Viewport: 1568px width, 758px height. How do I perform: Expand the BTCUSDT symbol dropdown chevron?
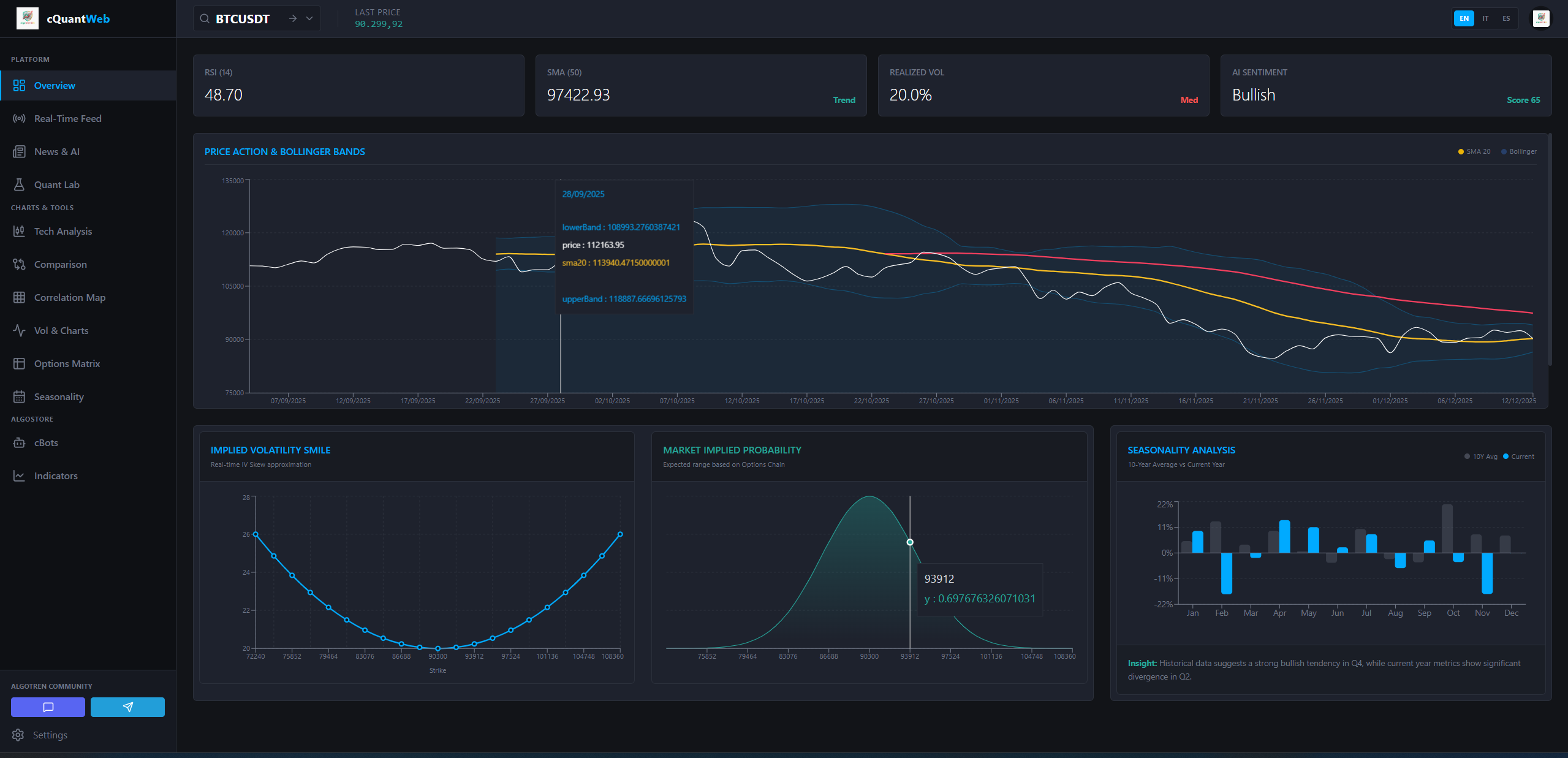pyautogui.click(x=309, y=18)
